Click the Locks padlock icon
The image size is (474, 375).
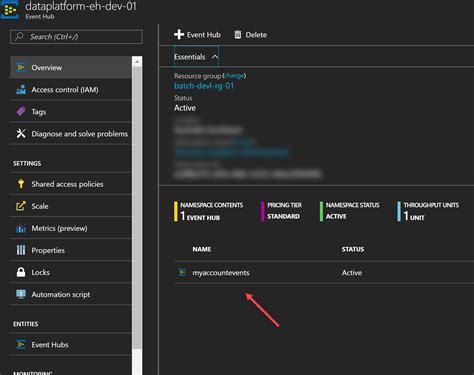[x=21, y=272]
